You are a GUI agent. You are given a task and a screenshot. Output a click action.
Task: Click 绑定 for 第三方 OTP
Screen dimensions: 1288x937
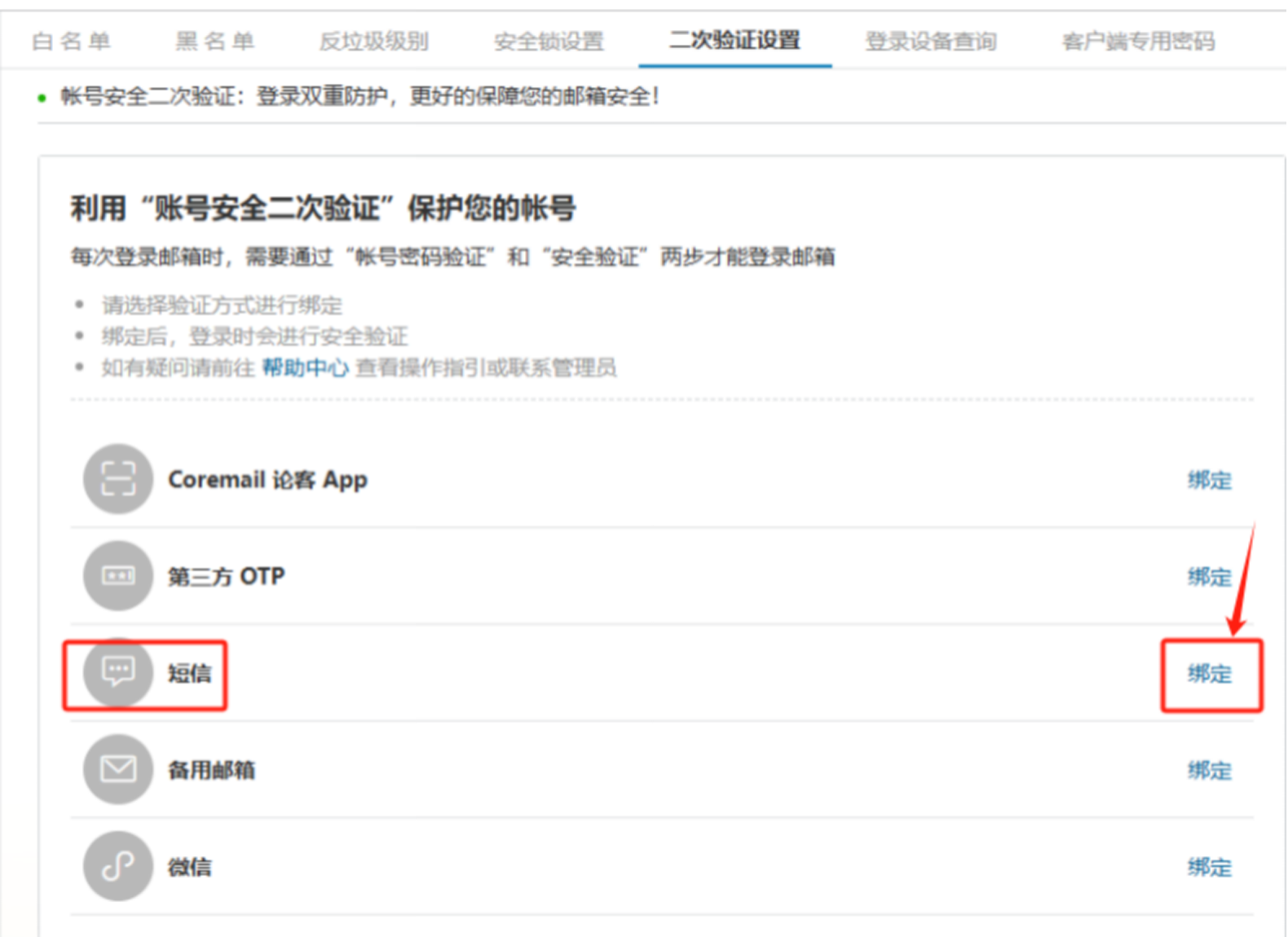click(1209, 577)
